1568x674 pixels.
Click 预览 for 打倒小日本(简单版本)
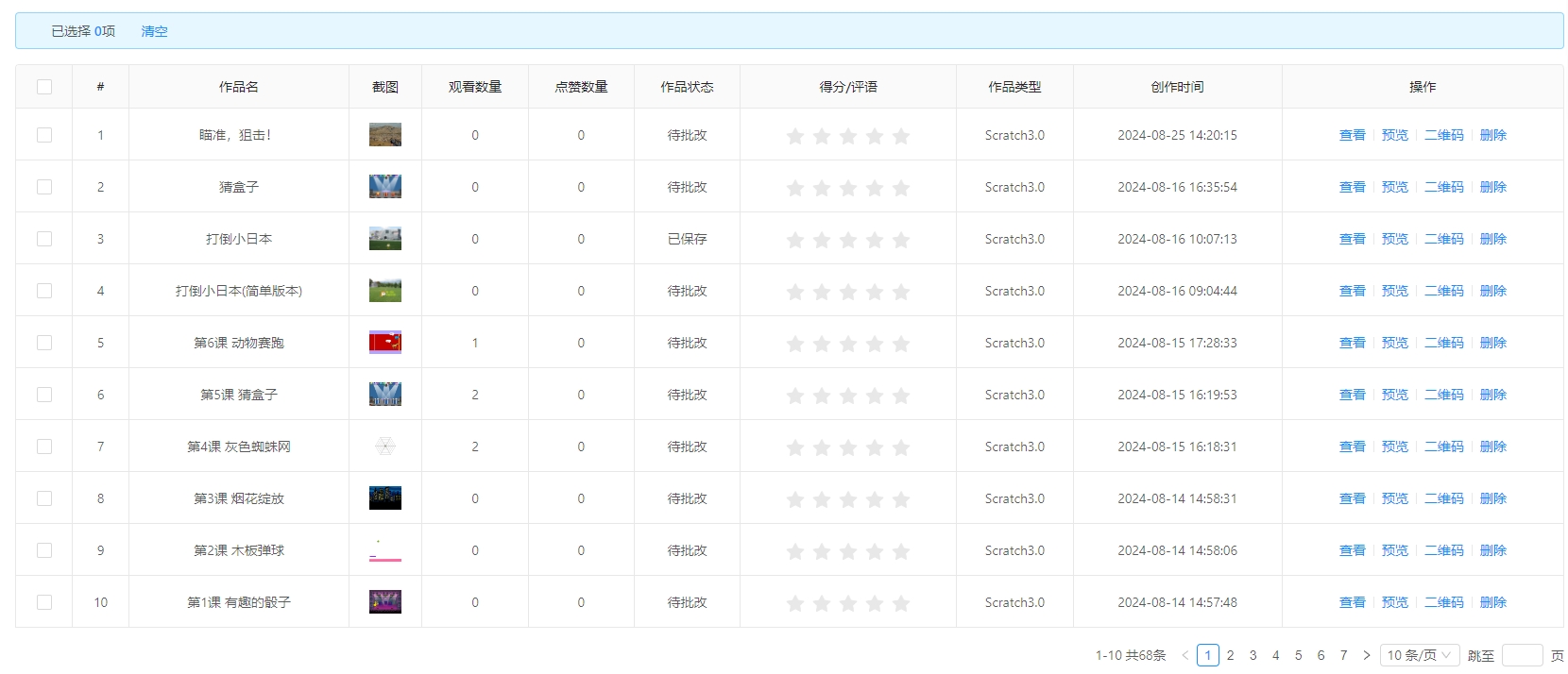(x=1394, y=291)
